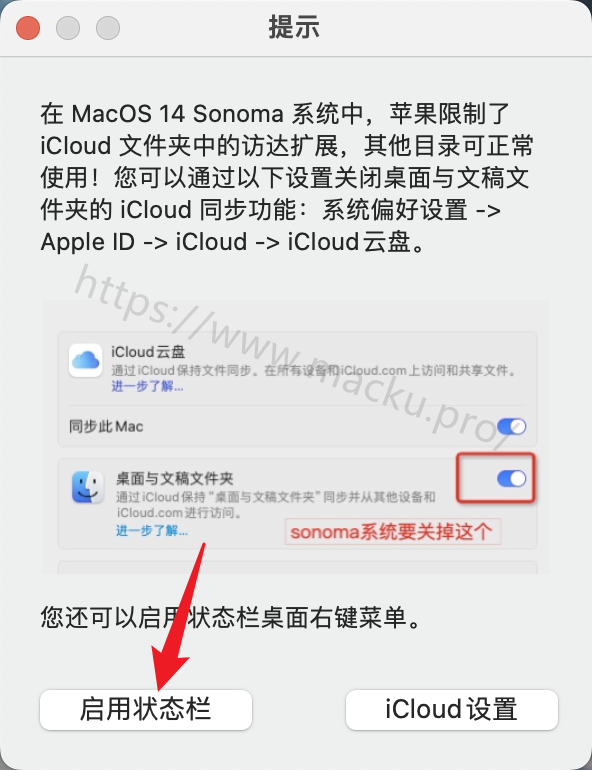Click the Finder face icon
Viewport: 592px width, 770px height.
coord(88,487)
